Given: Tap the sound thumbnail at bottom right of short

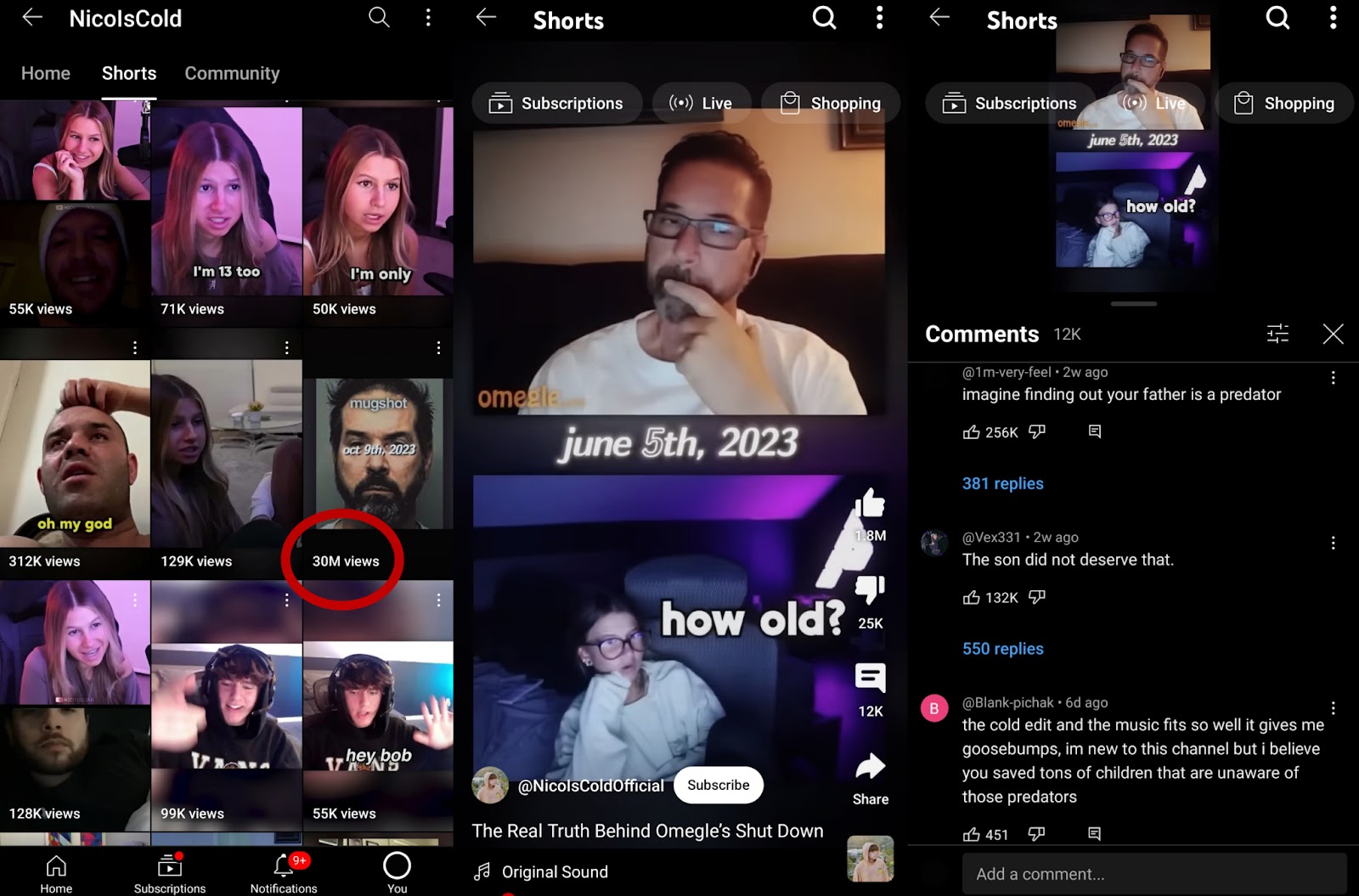Looking at the screenshot, I should pos(870,859).
